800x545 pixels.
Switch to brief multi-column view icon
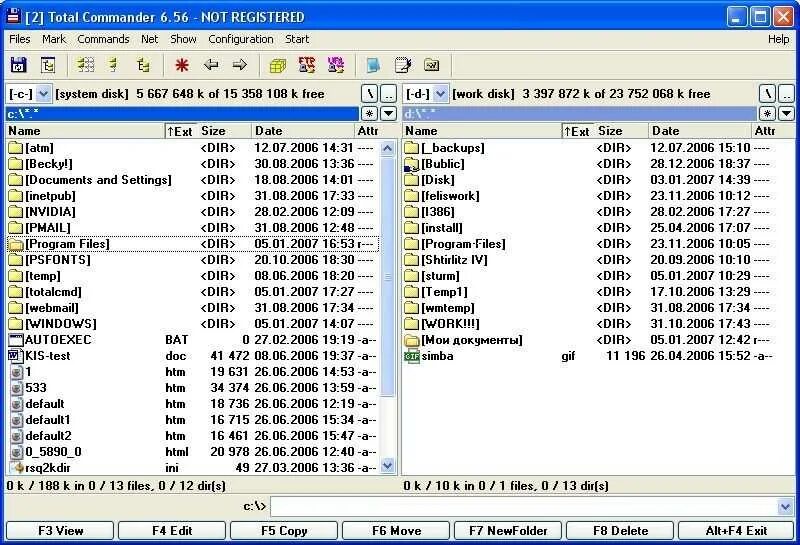pos(86,65)
